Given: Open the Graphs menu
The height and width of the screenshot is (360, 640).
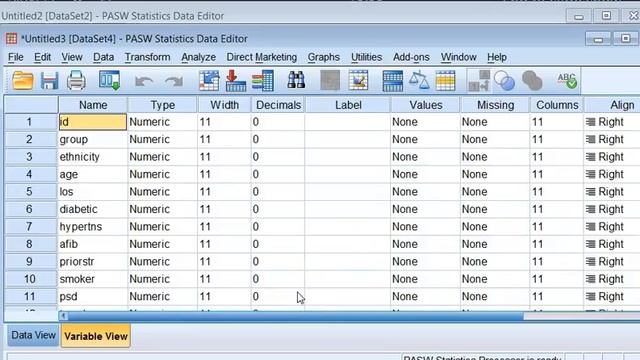Looking at the screenshot, I should tap(323, 57).
